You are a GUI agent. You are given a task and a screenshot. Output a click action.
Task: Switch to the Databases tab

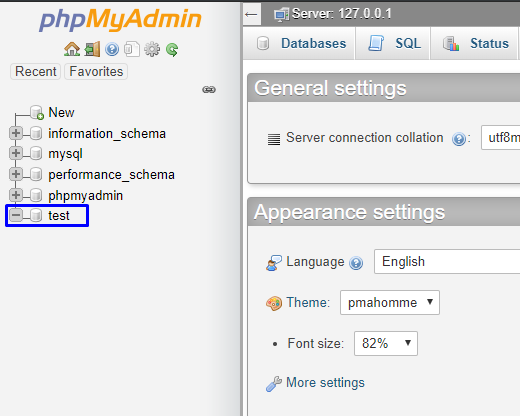299,43
